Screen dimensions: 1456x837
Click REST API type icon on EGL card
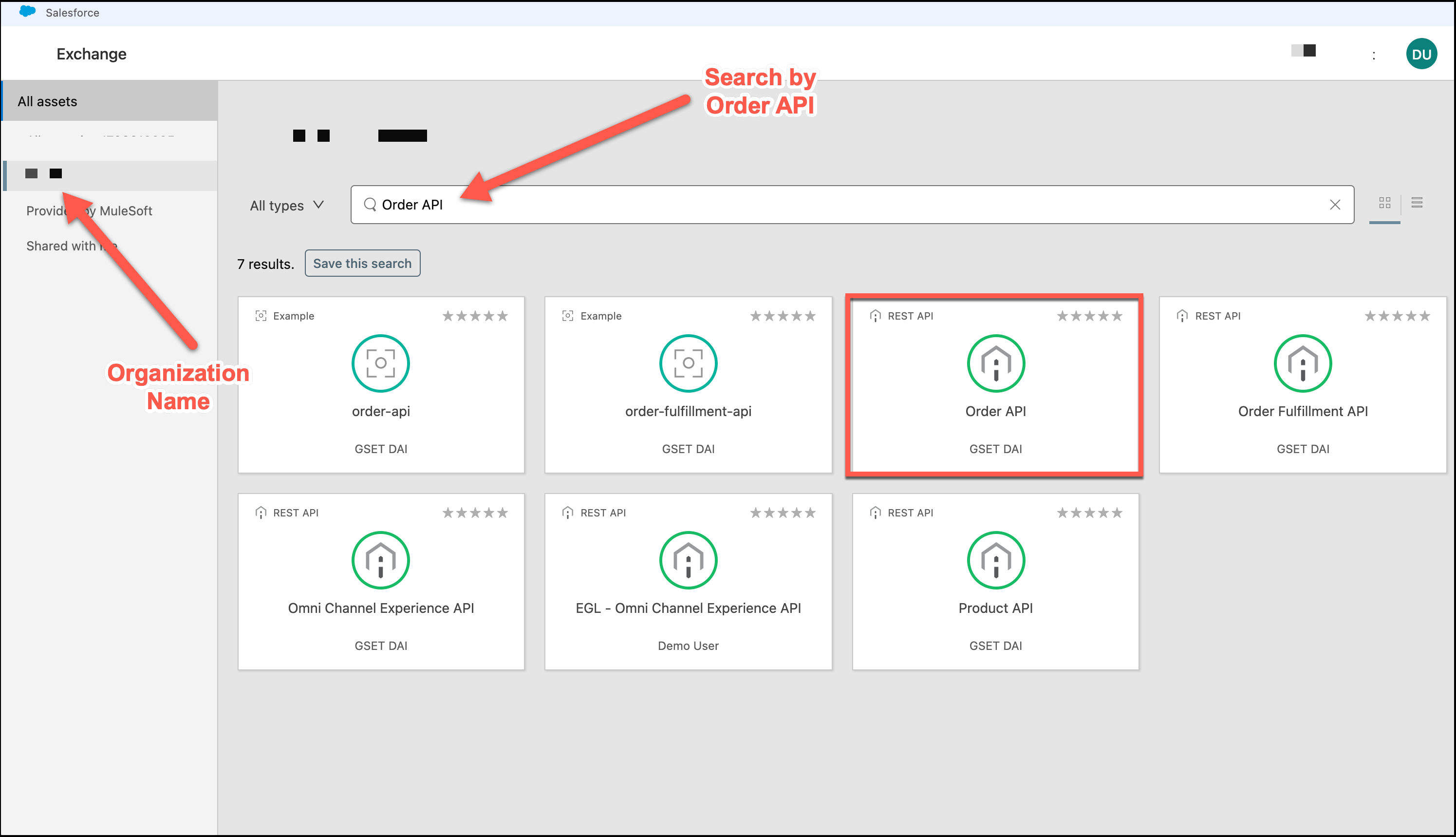568,512
